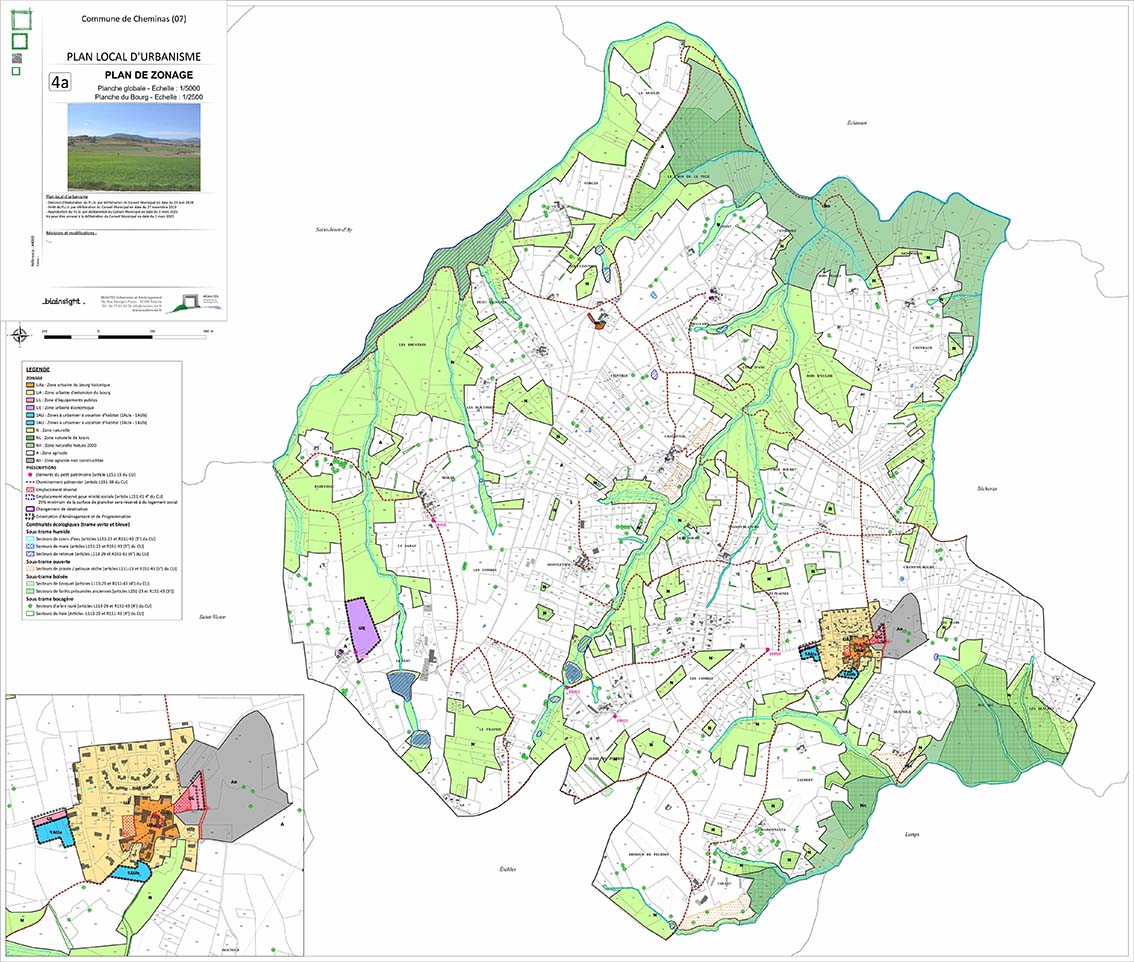Click the landscape photo thumbnail
The width and height of the screenshot is (1134, 962).
pos(133,148)
